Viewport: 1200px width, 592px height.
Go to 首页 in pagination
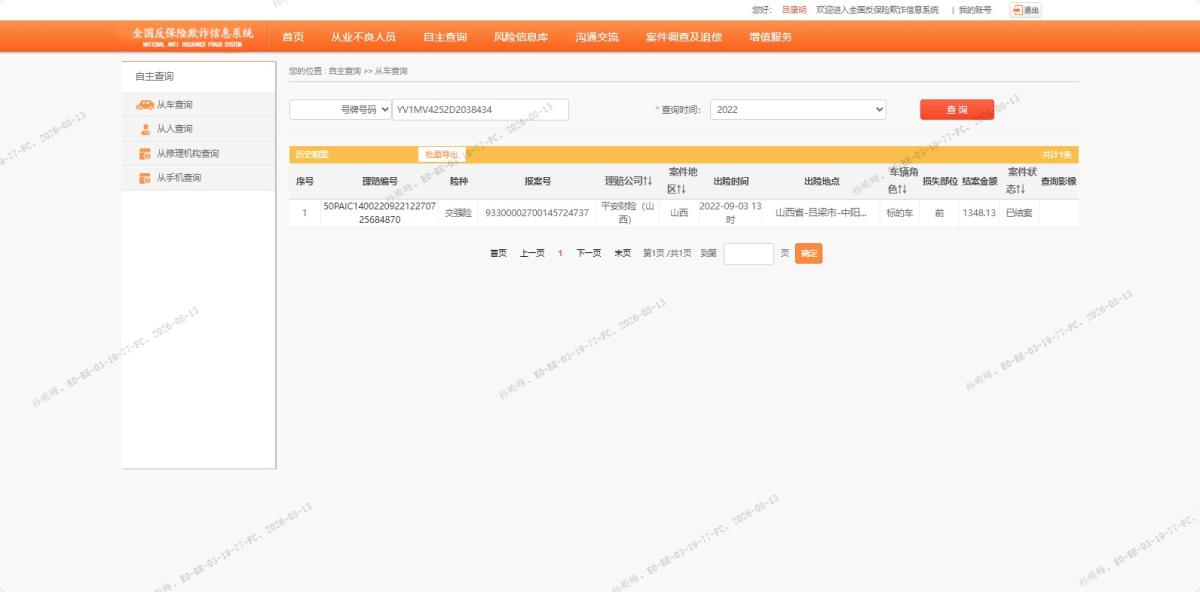click(x=498, y=254)
